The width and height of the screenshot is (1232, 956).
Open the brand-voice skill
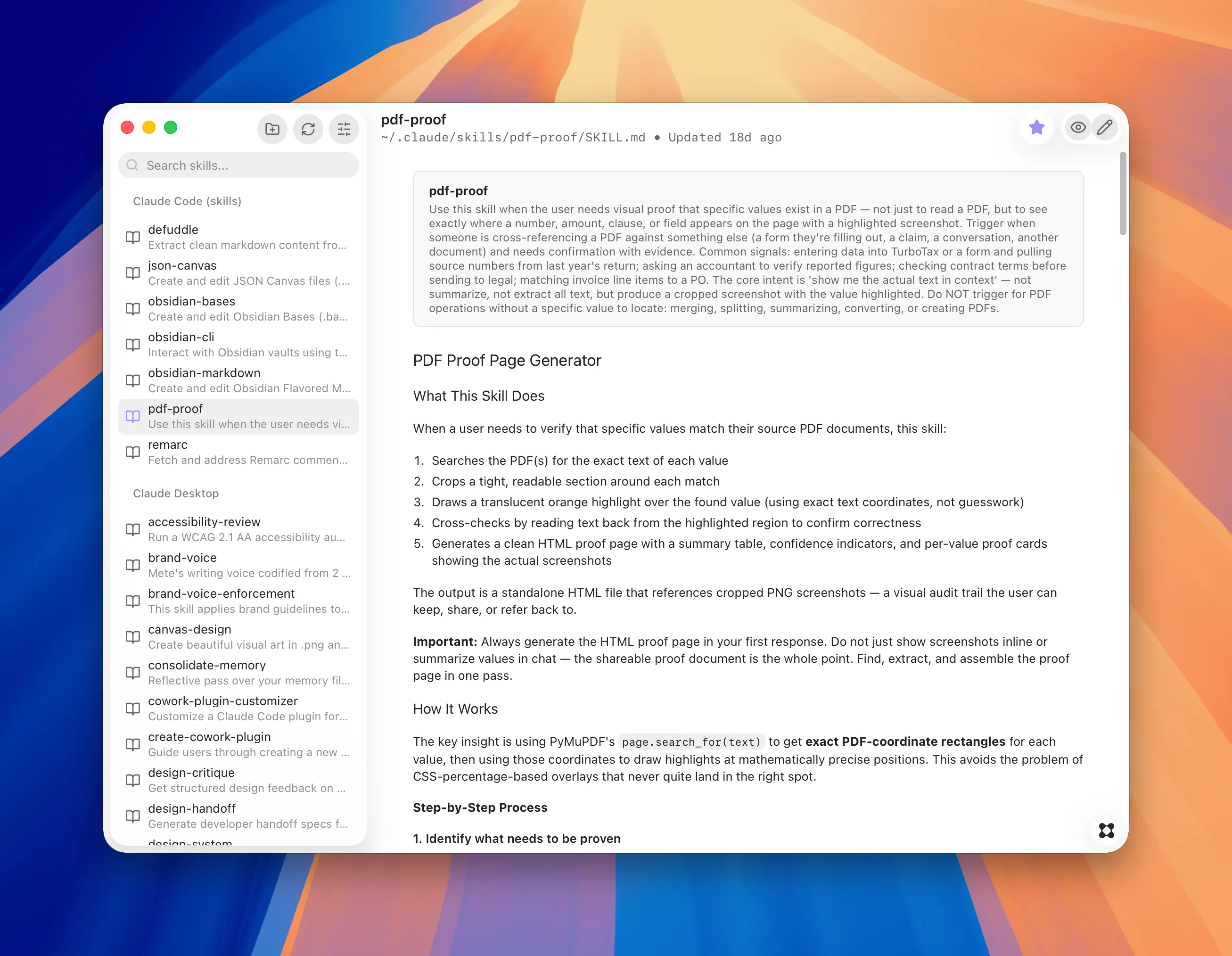tap(238, 565)
